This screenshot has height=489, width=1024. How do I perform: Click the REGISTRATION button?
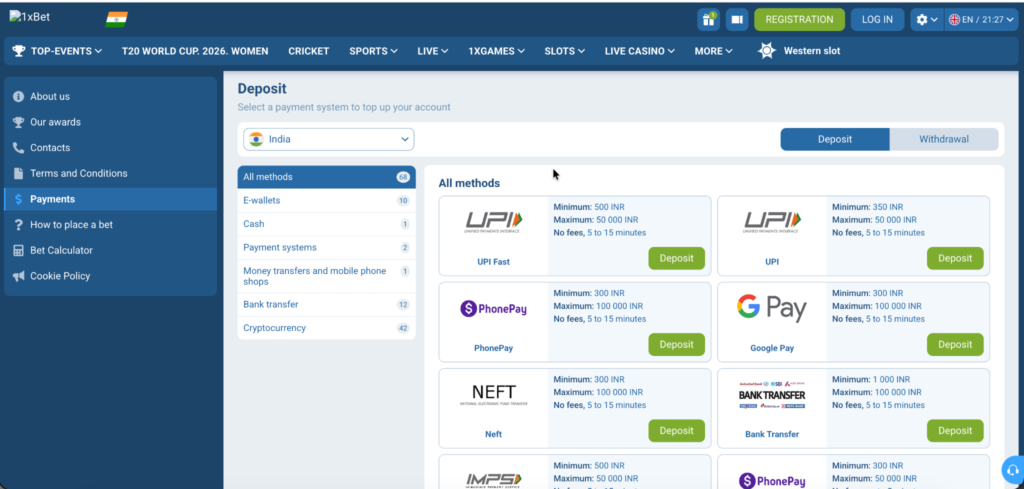coord(799,20)
